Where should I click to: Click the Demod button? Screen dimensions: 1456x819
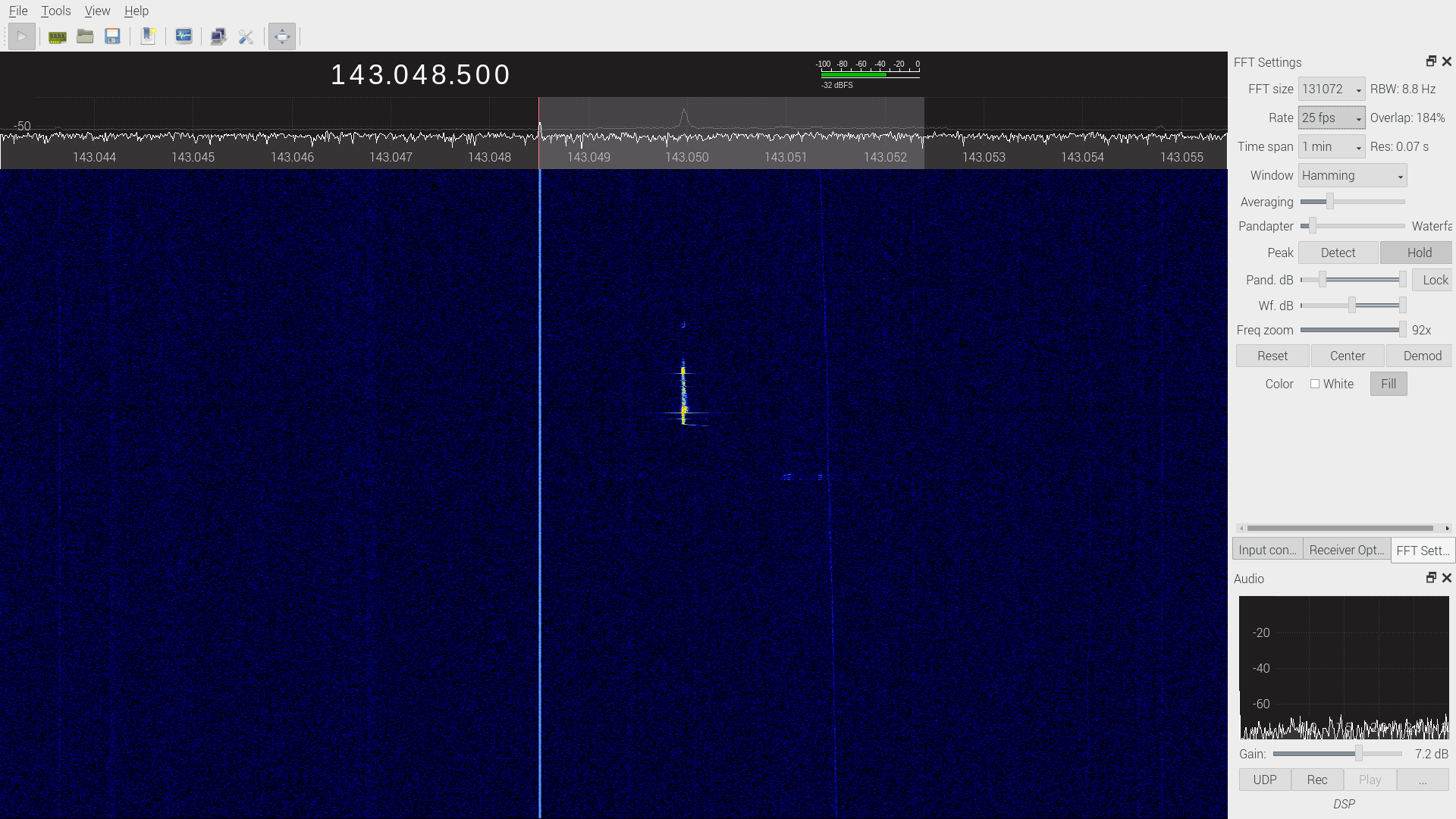[x=1420, y=356]
